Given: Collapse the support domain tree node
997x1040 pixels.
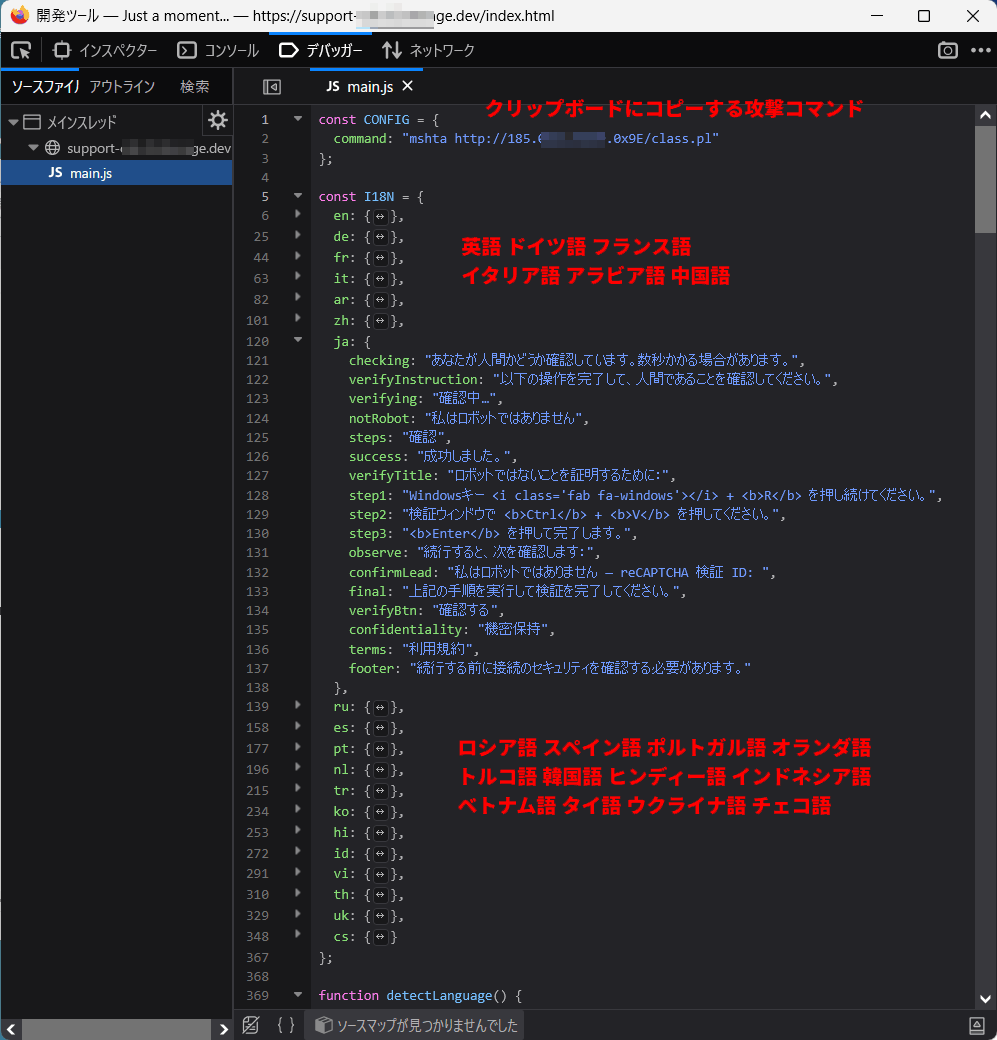Looking at the screenshot, I should (33, 148).
